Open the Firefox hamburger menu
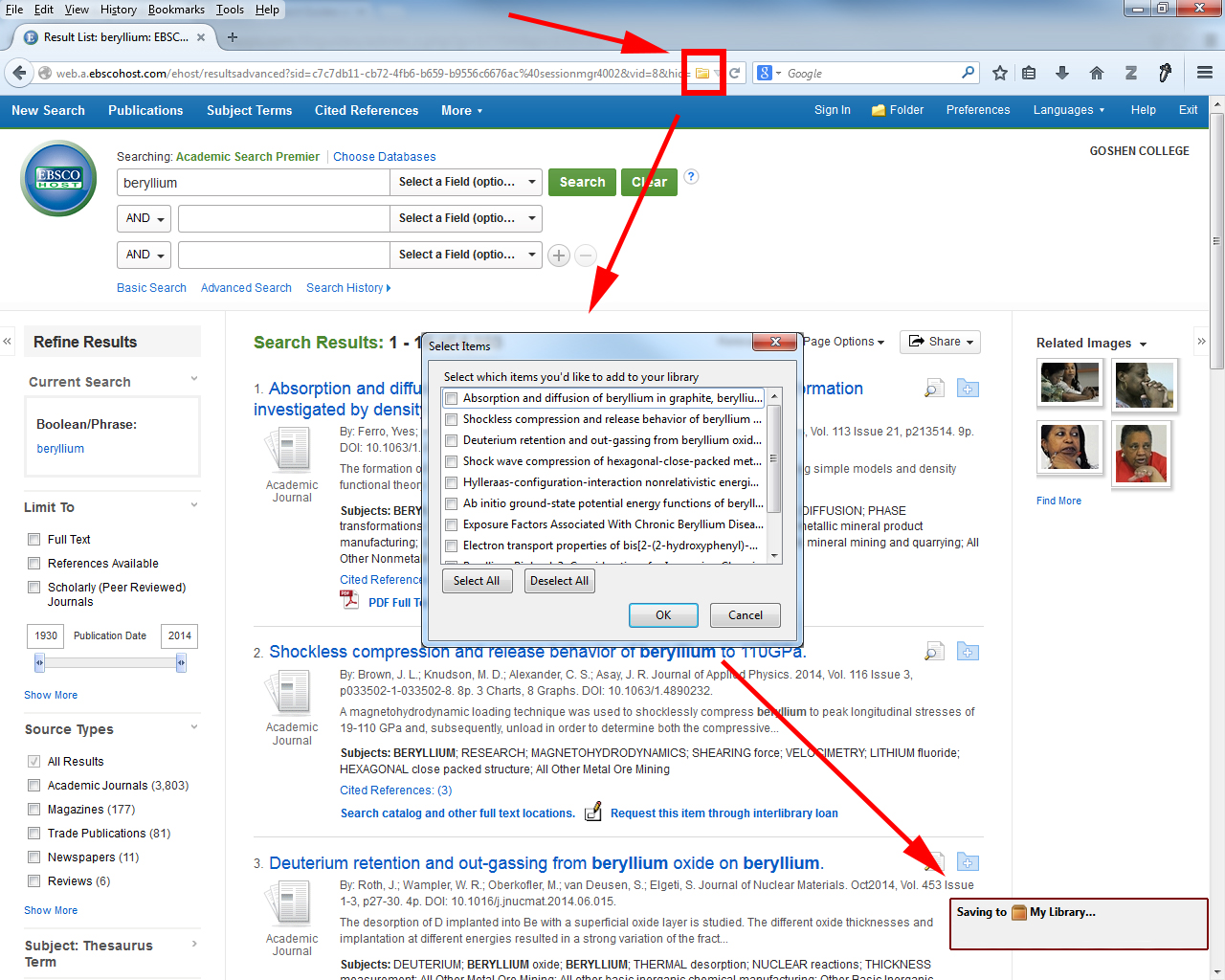The width and height of the screenshot is (1225, 980). [1205, 73]
